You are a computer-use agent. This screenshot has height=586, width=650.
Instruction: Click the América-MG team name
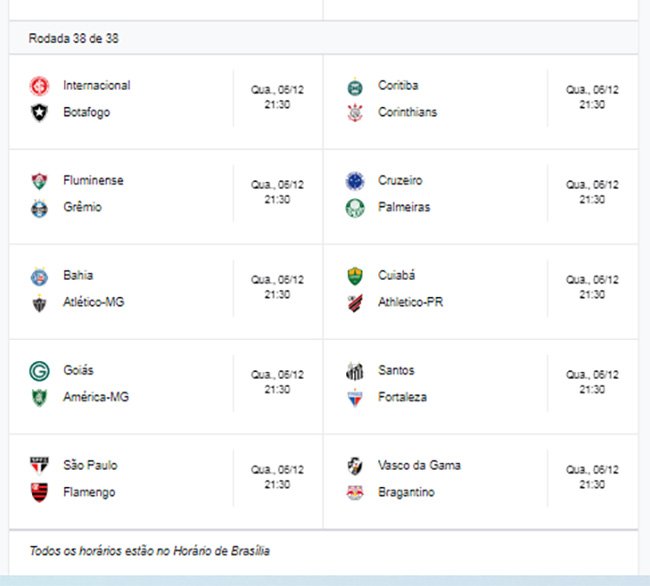96,397
